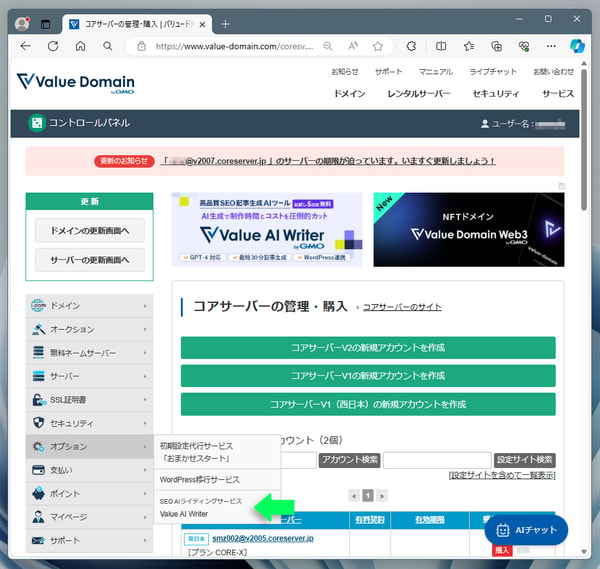Open the サービス top navigation menu
The image size is (600, 569).
pos(558,94)
